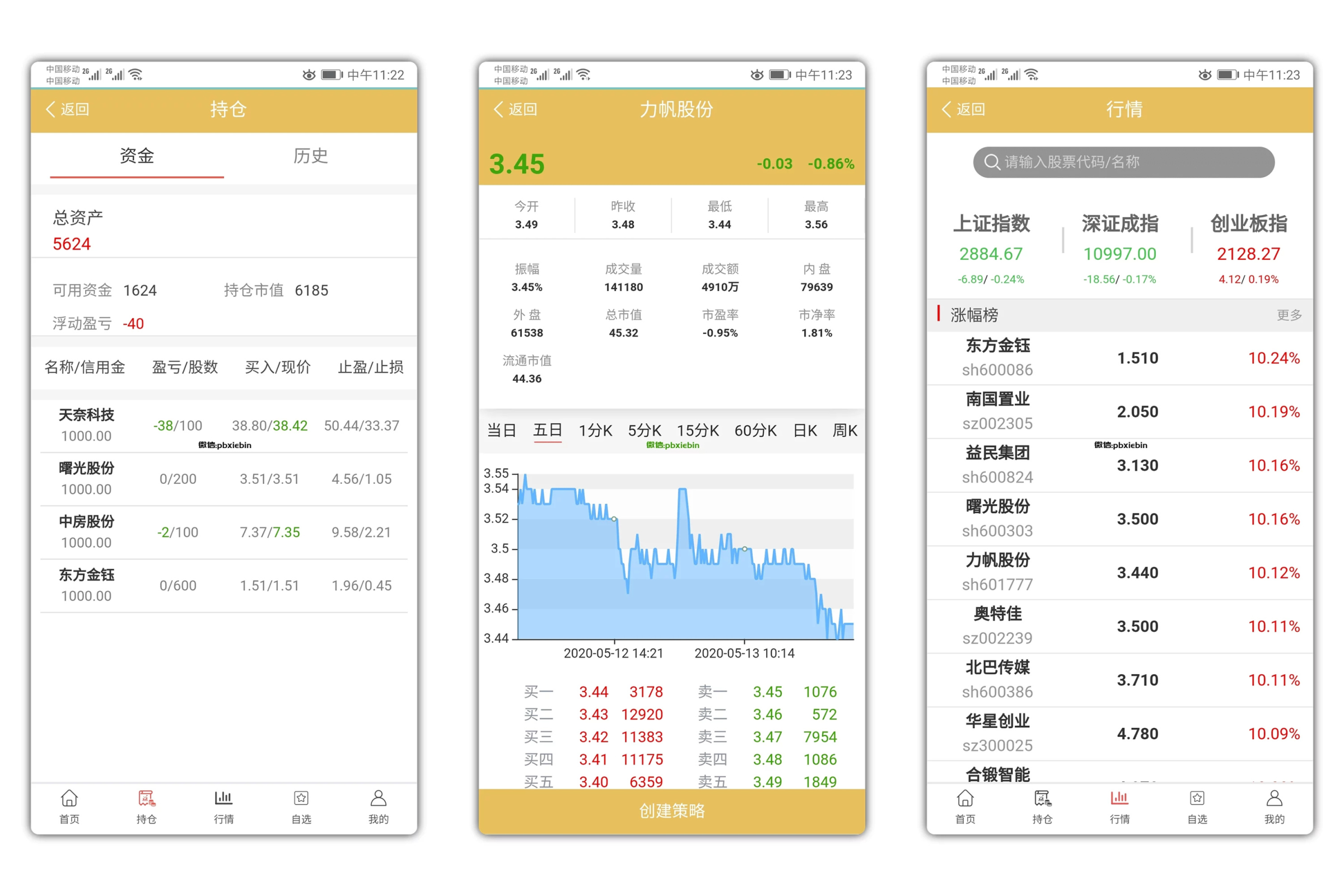Select the 当日 chart view
Image resolution: width=1344 pixels, height=896 pixels.
(x=501, y=430)
